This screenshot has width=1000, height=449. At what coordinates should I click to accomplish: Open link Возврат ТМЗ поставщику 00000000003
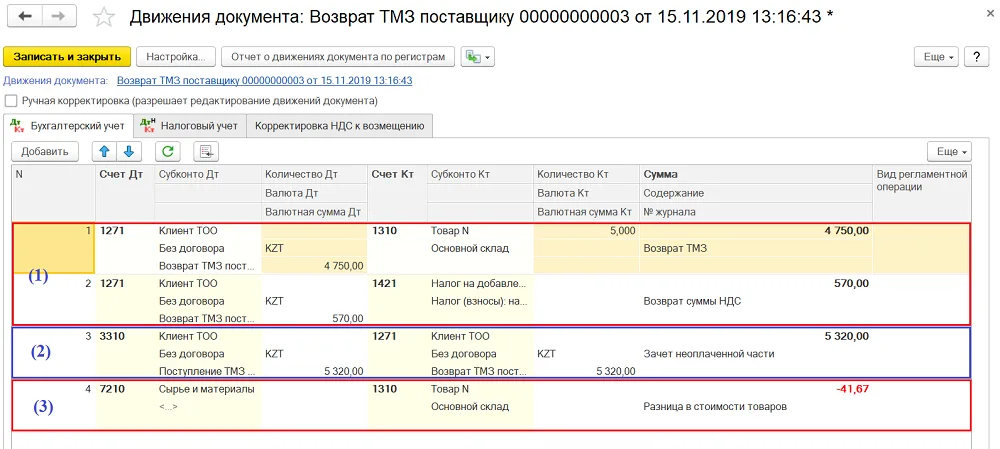265,80
